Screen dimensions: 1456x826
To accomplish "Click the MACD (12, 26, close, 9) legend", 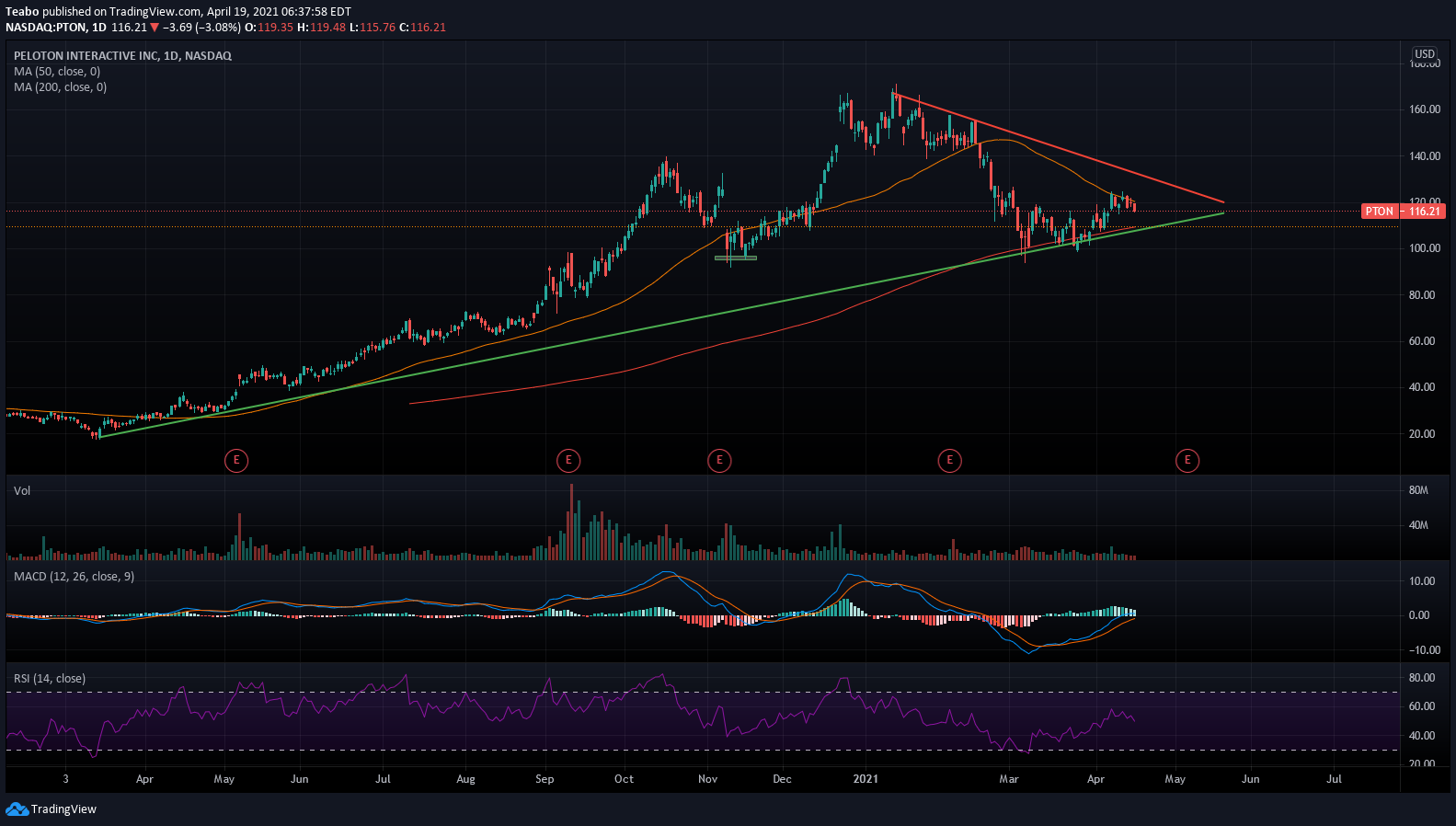I will click(x=74, y=577).
